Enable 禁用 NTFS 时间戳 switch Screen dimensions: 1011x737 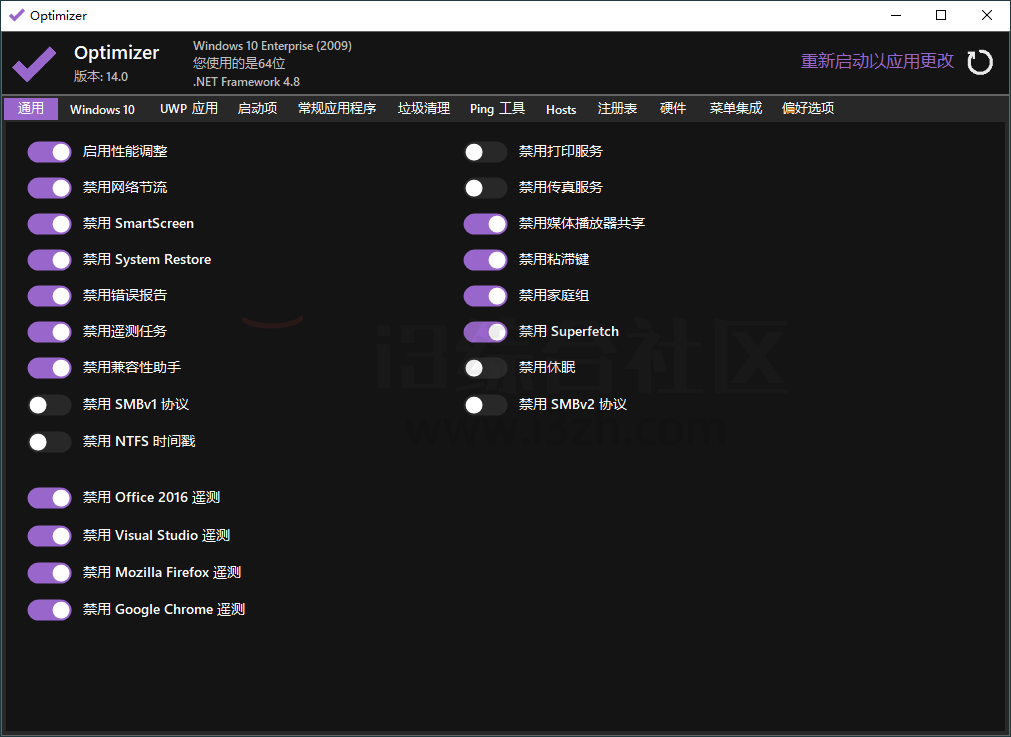pyautogui.click(x=50, y=442)
